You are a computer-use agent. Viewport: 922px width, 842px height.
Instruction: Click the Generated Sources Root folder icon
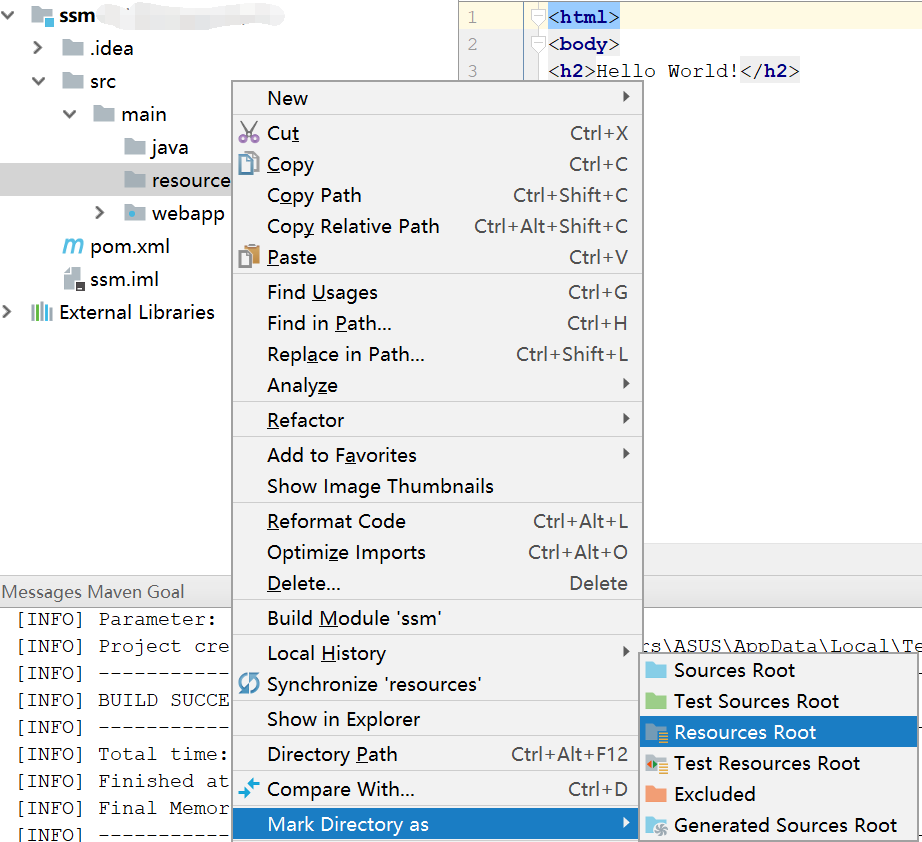(x=656, y=826)
